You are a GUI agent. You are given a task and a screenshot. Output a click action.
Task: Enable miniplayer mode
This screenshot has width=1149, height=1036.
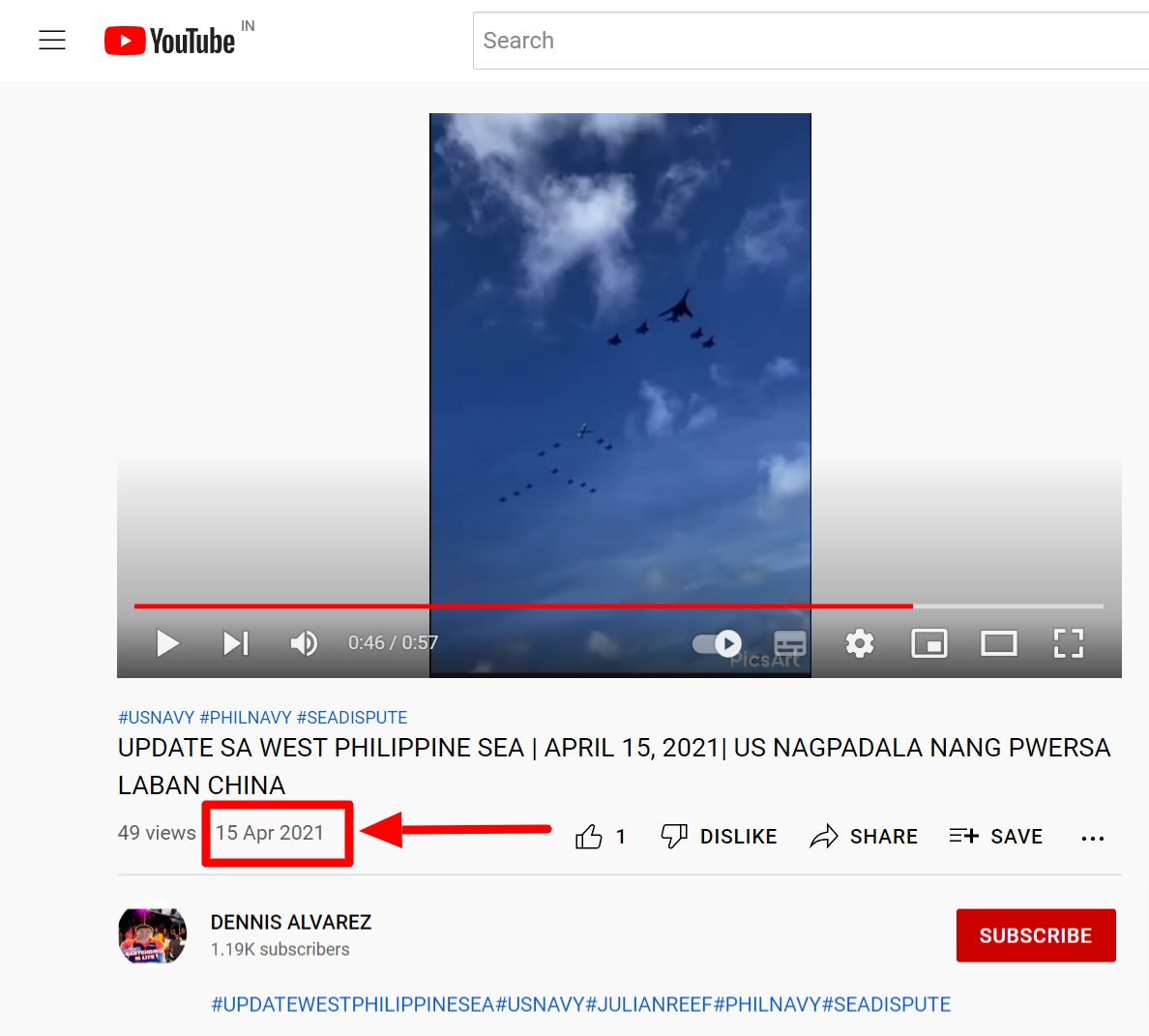[x=929, y=644]
